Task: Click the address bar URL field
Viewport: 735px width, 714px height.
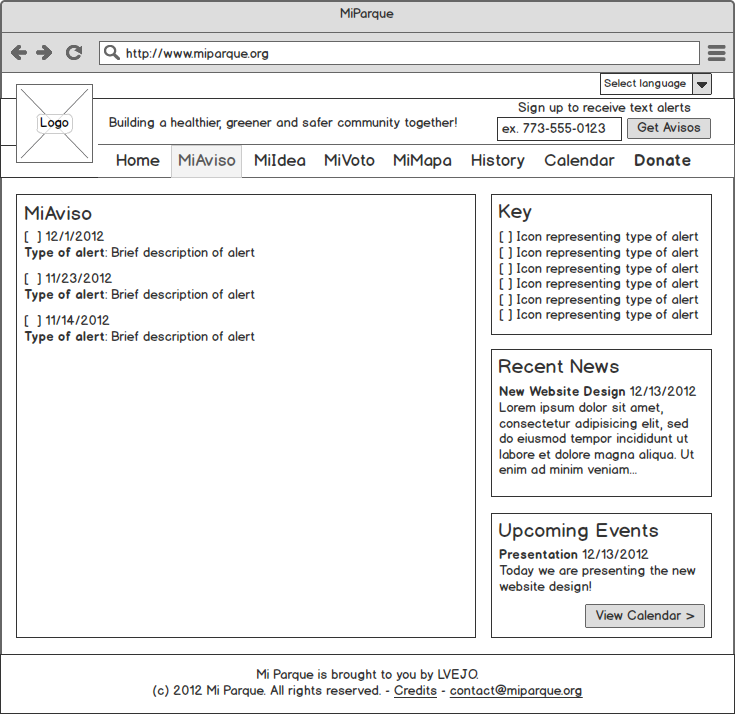Action: tap(399, 53)
